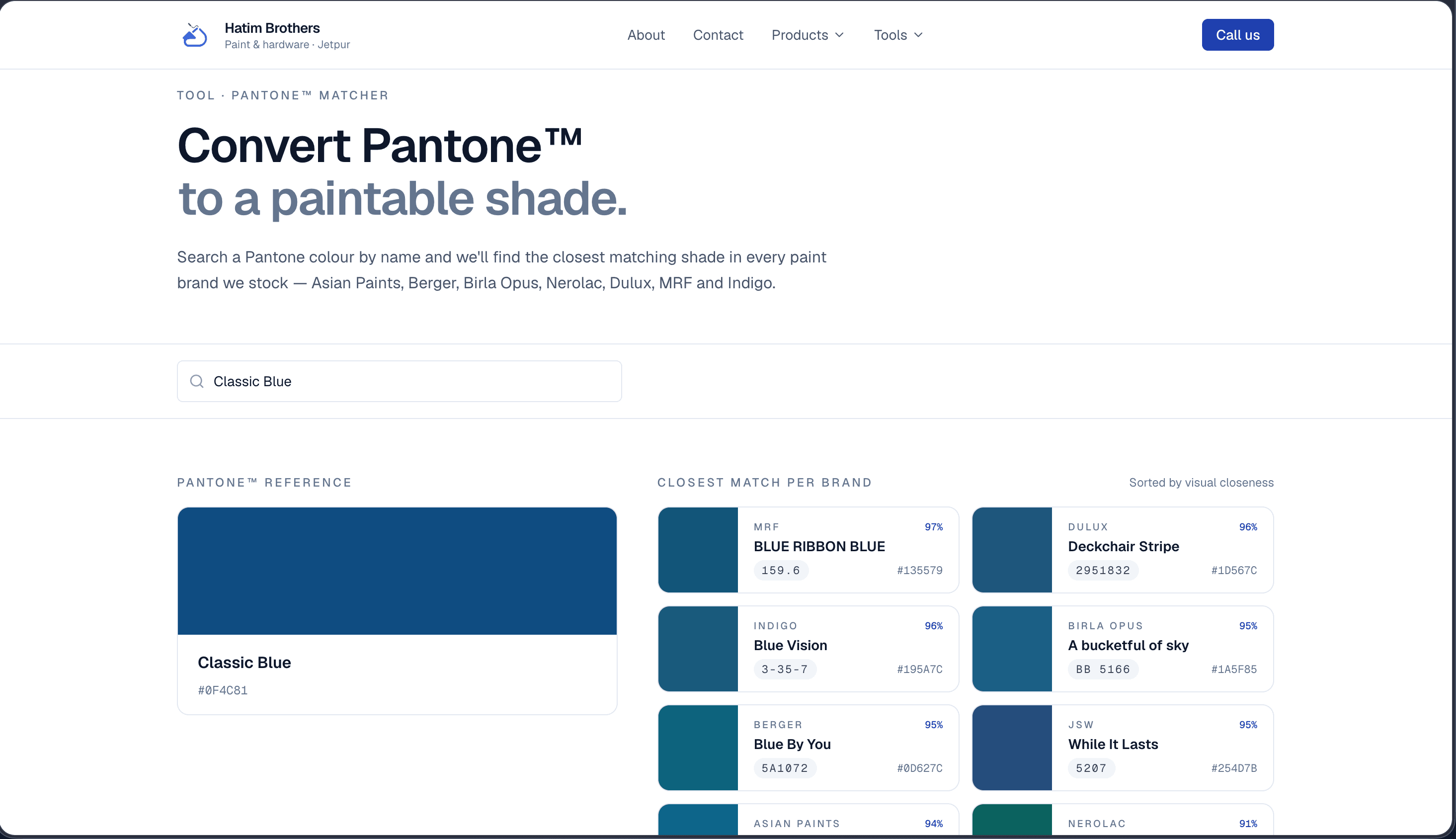Screen dimensions: 1456x839
Task: Expand the Tools dropdown chevron
Action: (919, 35)
